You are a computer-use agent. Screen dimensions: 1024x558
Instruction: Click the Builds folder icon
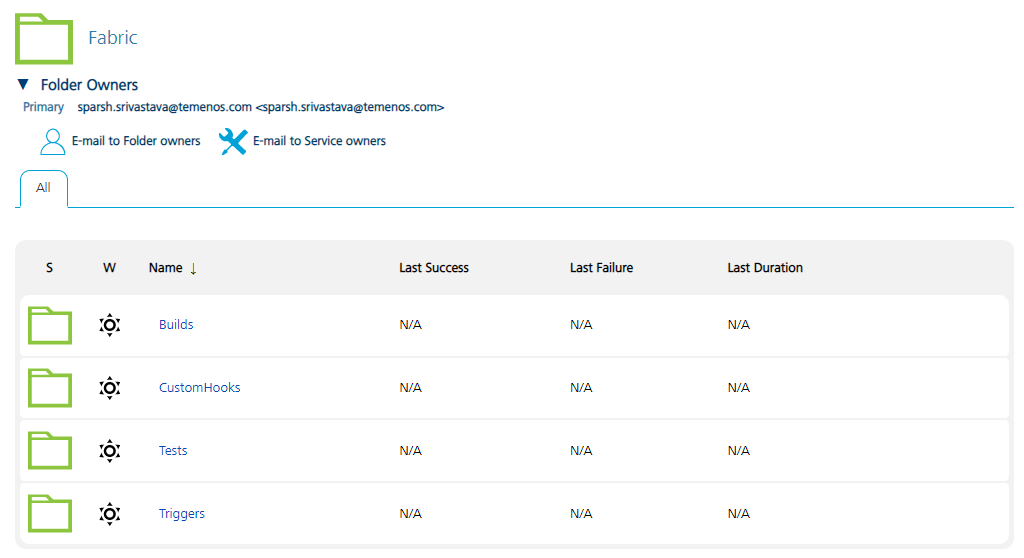(50, 325)
